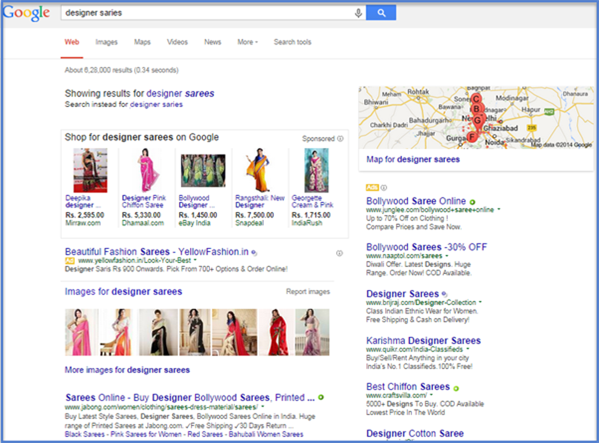Open Georgette Cream & Pink product image
This screenshot has height=443, width=600.
(316, 170)
